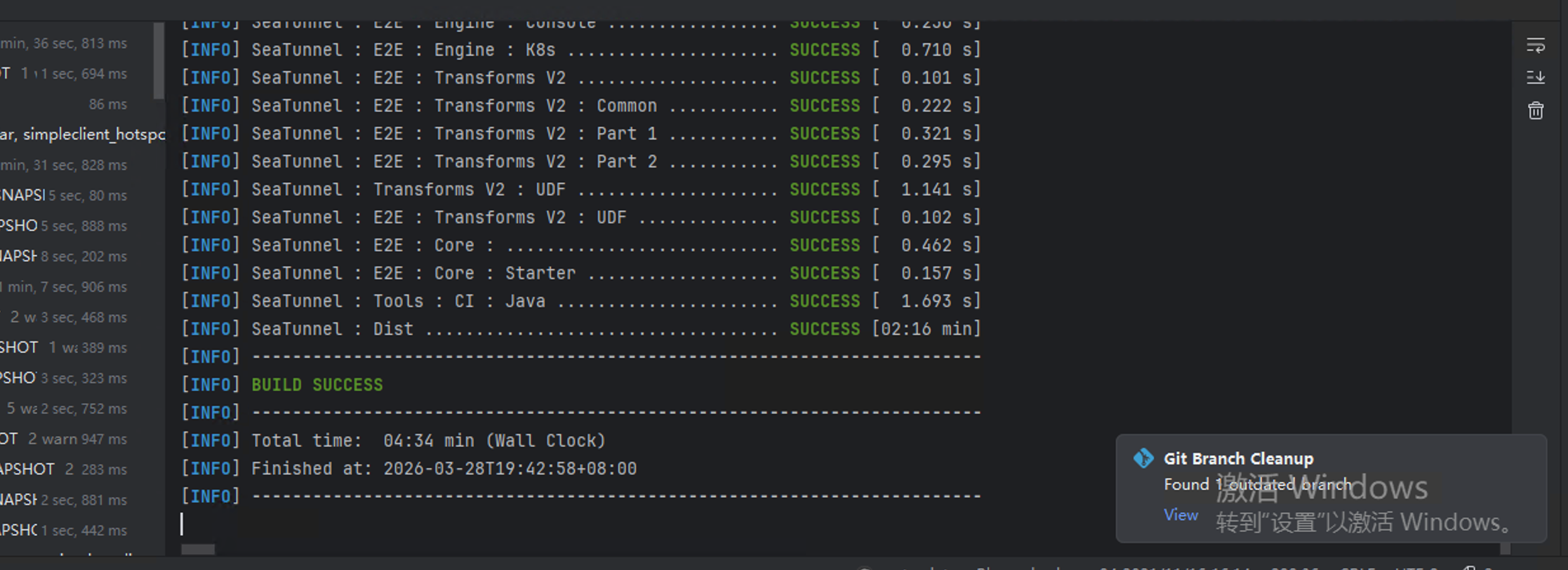Select tree entry timed 2 sec 881 ms

(x=63, y=500)
